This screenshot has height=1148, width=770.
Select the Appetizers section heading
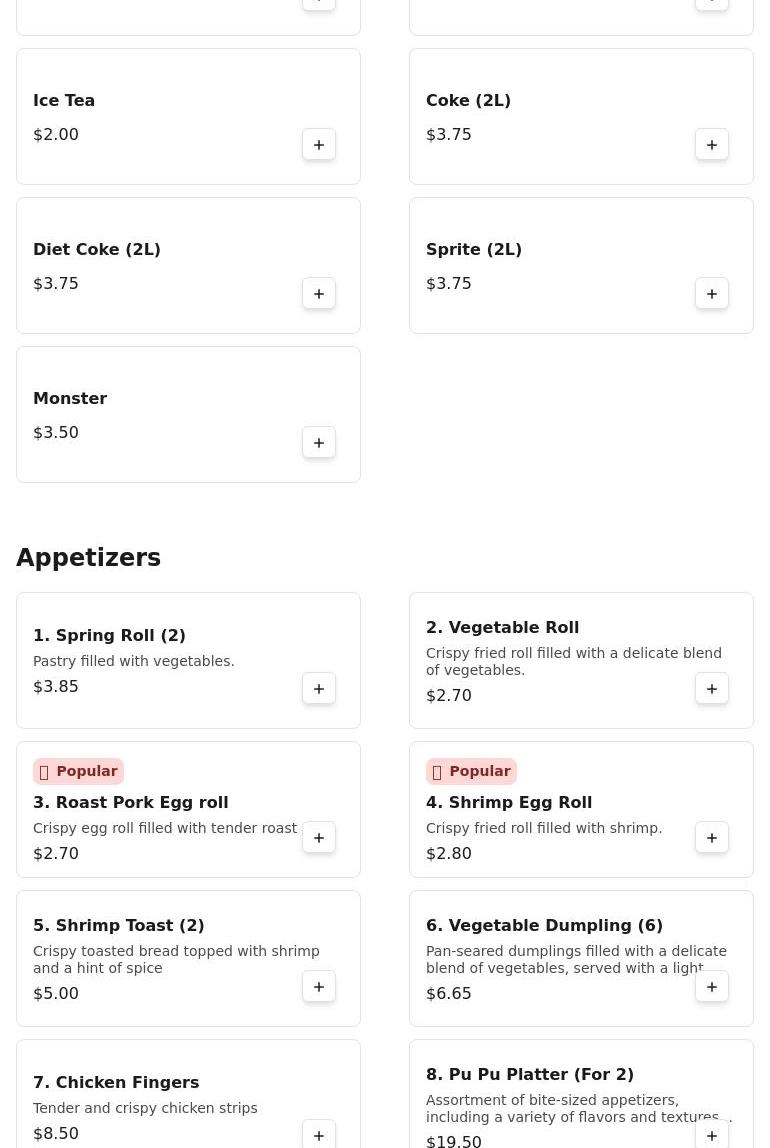tap(89, 557)
